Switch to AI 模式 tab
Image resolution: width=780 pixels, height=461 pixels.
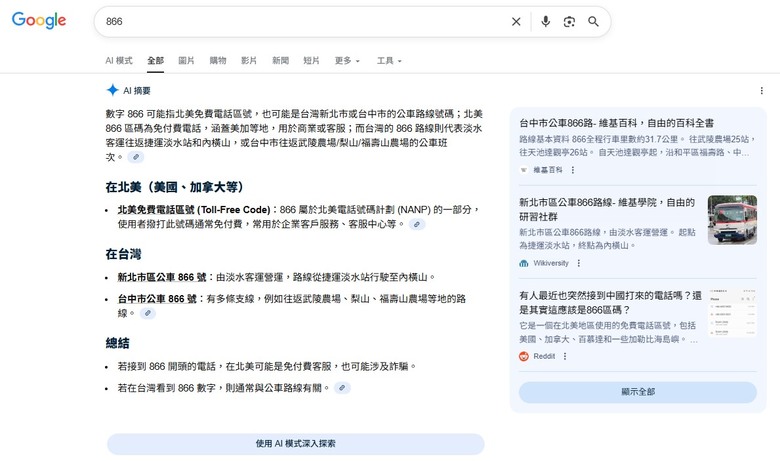pos(119,61)
